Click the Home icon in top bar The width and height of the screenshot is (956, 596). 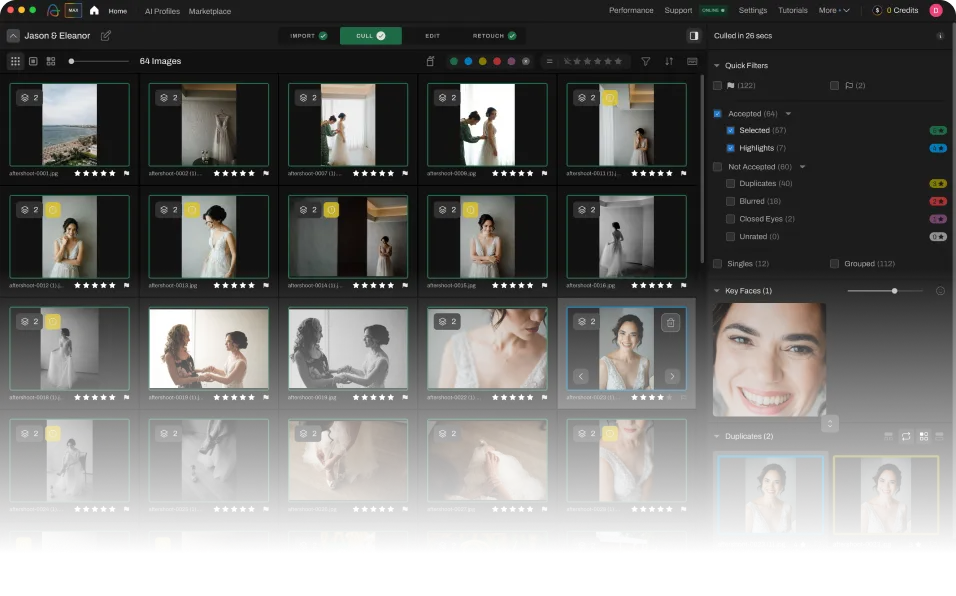94,11
